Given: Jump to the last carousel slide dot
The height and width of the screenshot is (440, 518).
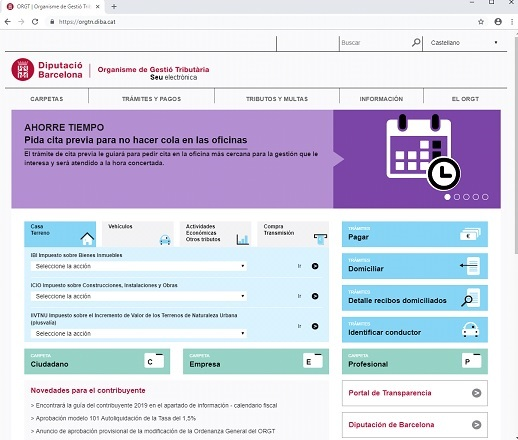Looking at the screenshot, I should 485,197.
